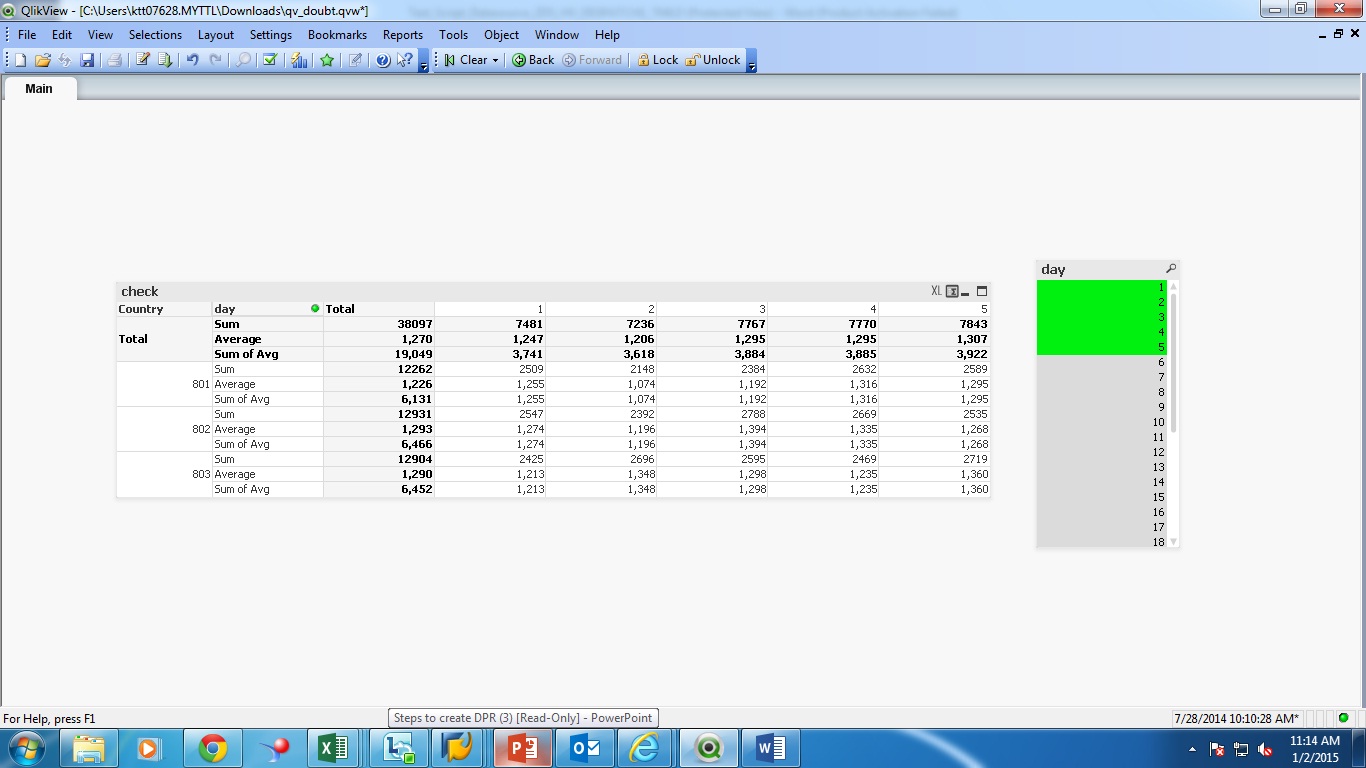
Task: Click the Redo toolbar arrow
Action: tap(215, 60)
